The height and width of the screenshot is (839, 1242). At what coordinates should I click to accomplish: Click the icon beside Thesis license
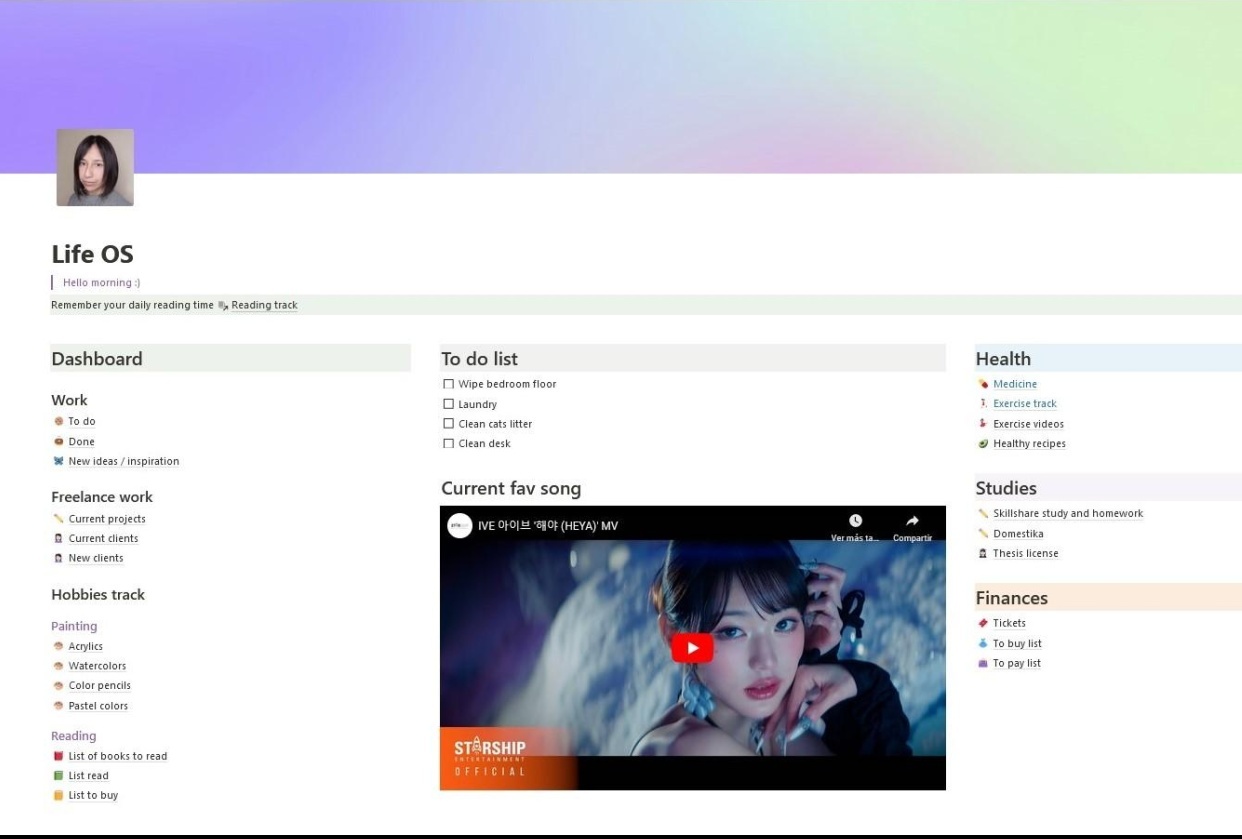click(983, 554)
